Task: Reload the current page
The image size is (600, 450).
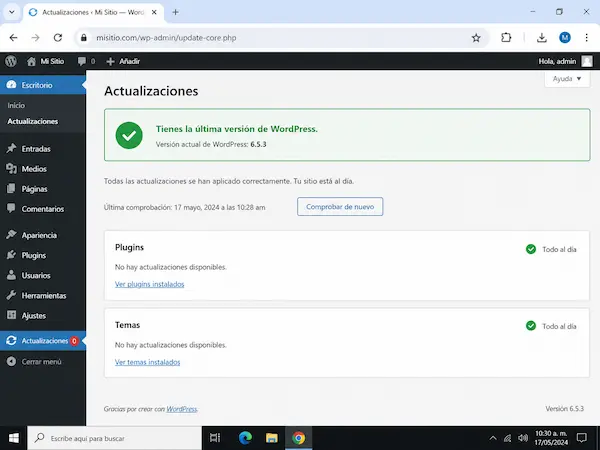Action: [x=58, y=38]
